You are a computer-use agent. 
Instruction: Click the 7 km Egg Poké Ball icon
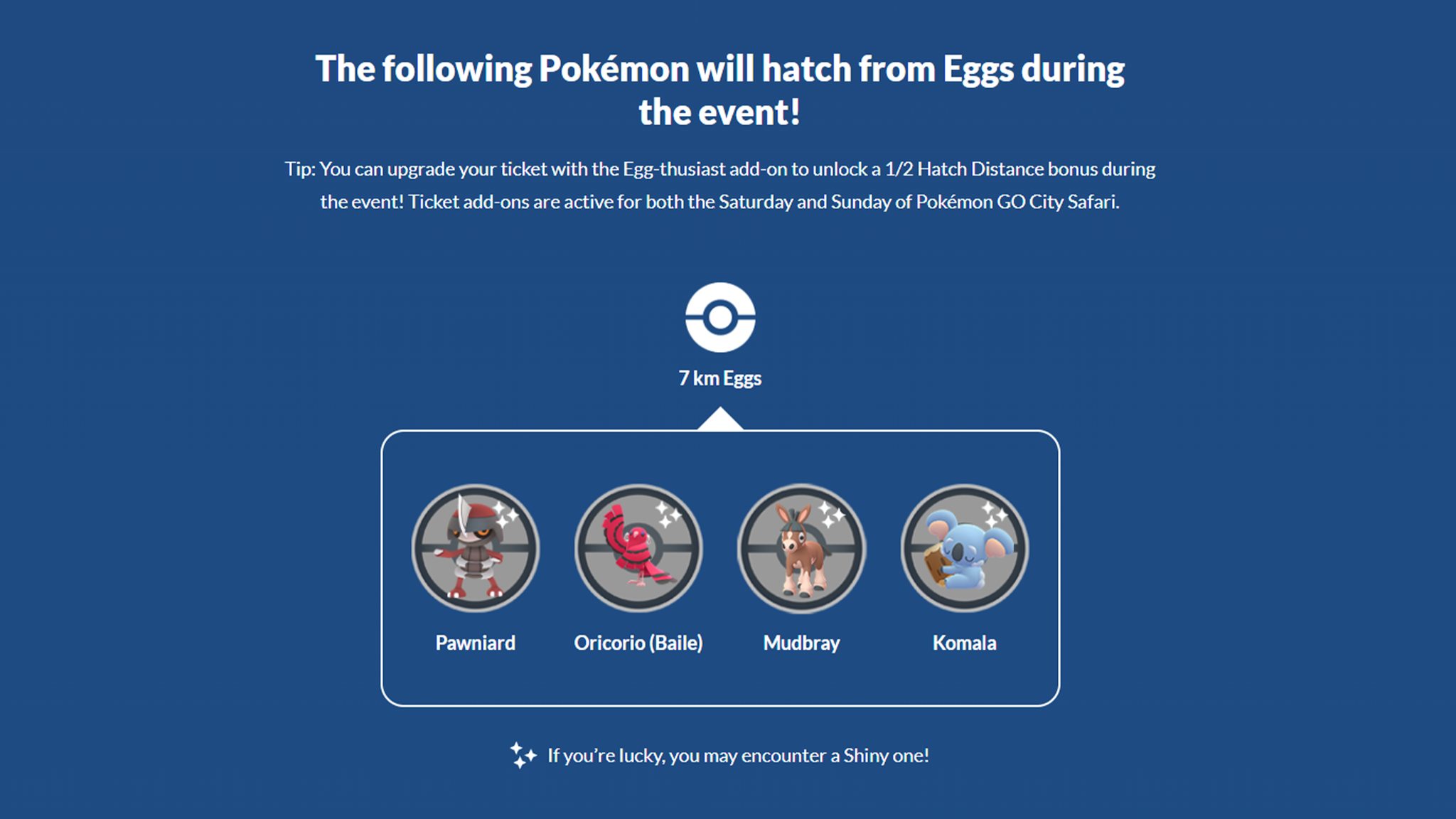pos(720,318)
